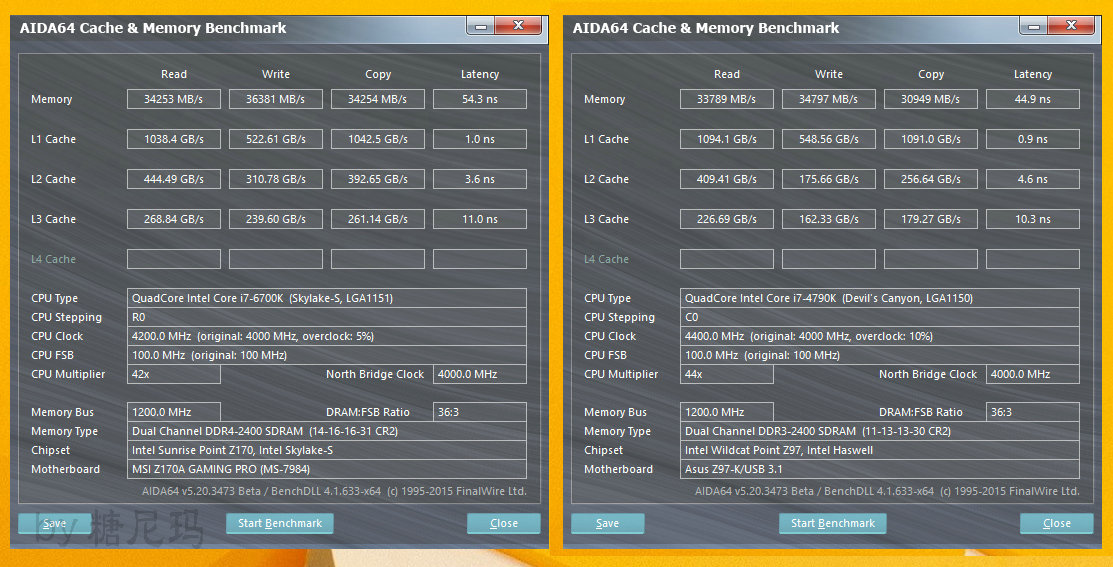1113x567 pixels.
Task: Select Memory Copy value 30949 MB/s
Action: 931,99
